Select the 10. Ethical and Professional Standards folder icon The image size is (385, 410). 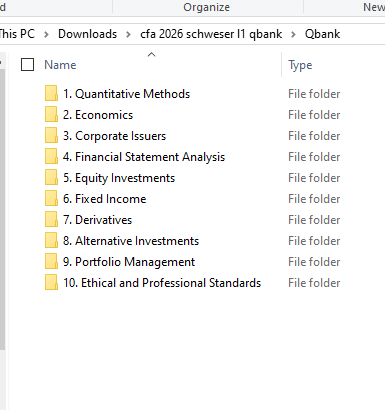[x=51, y=282]
